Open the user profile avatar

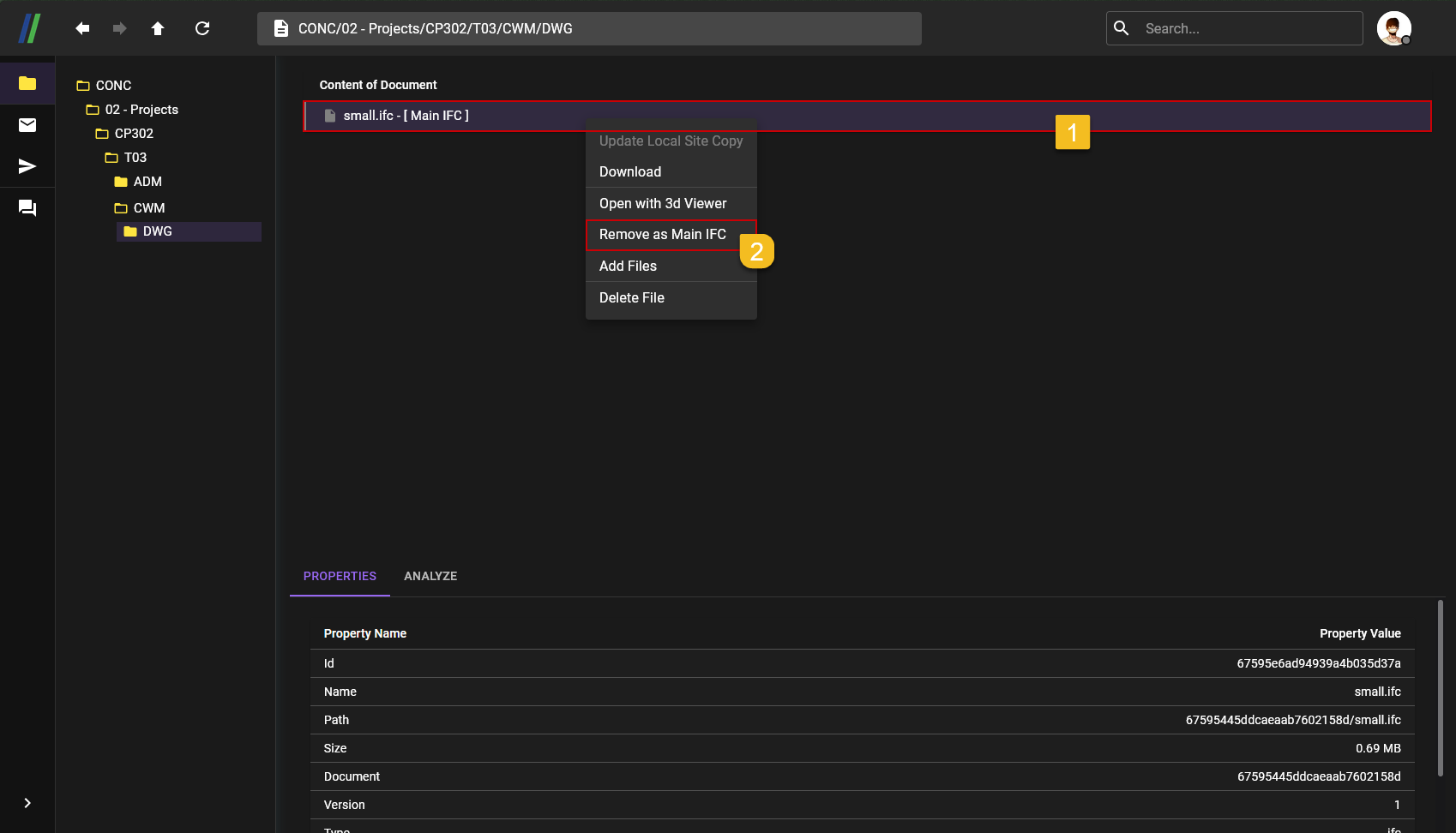click(x=1393, y=28)
